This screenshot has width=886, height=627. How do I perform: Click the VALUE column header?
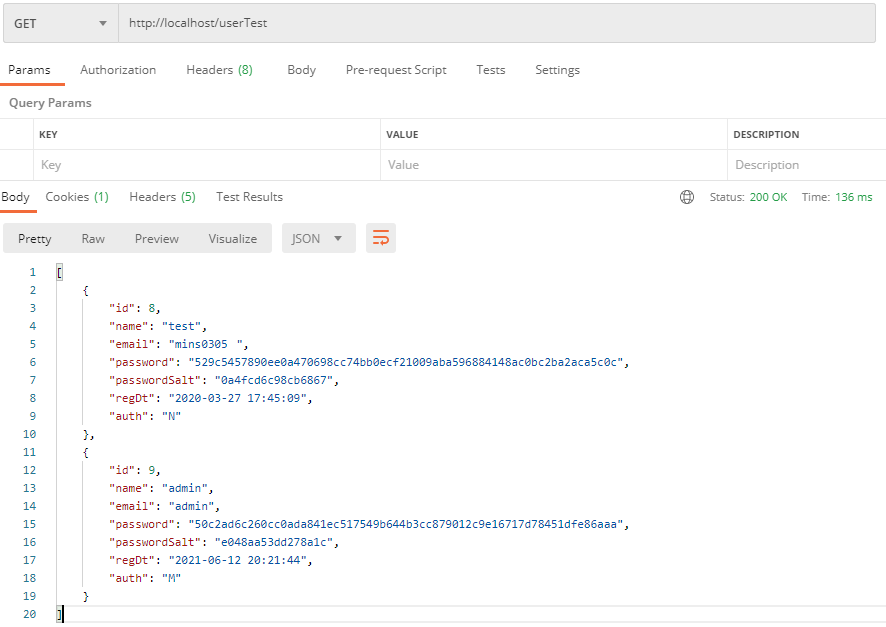coord(402,134)
